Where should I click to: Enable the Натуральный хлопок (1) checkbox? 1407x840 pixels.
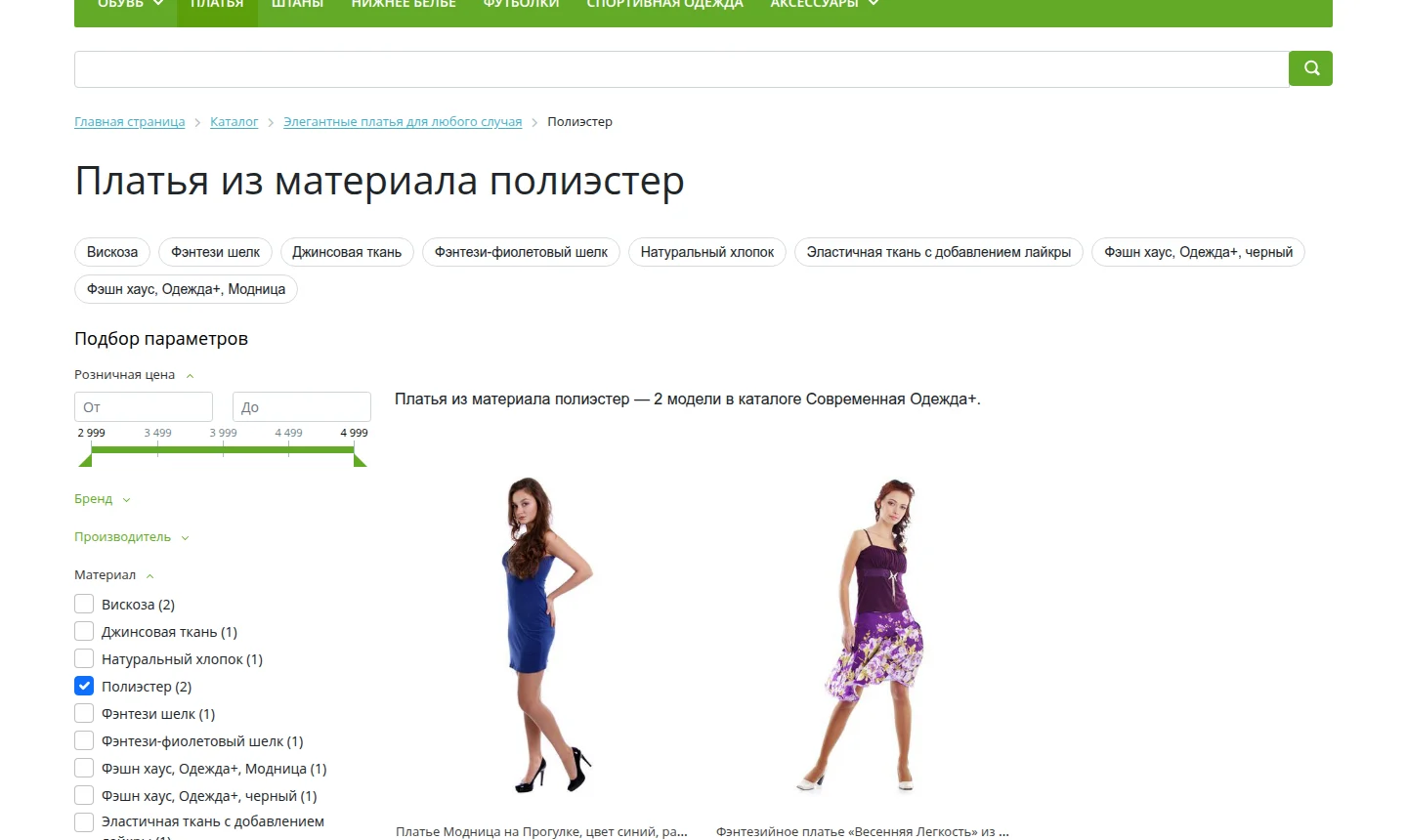click(84, 659)
